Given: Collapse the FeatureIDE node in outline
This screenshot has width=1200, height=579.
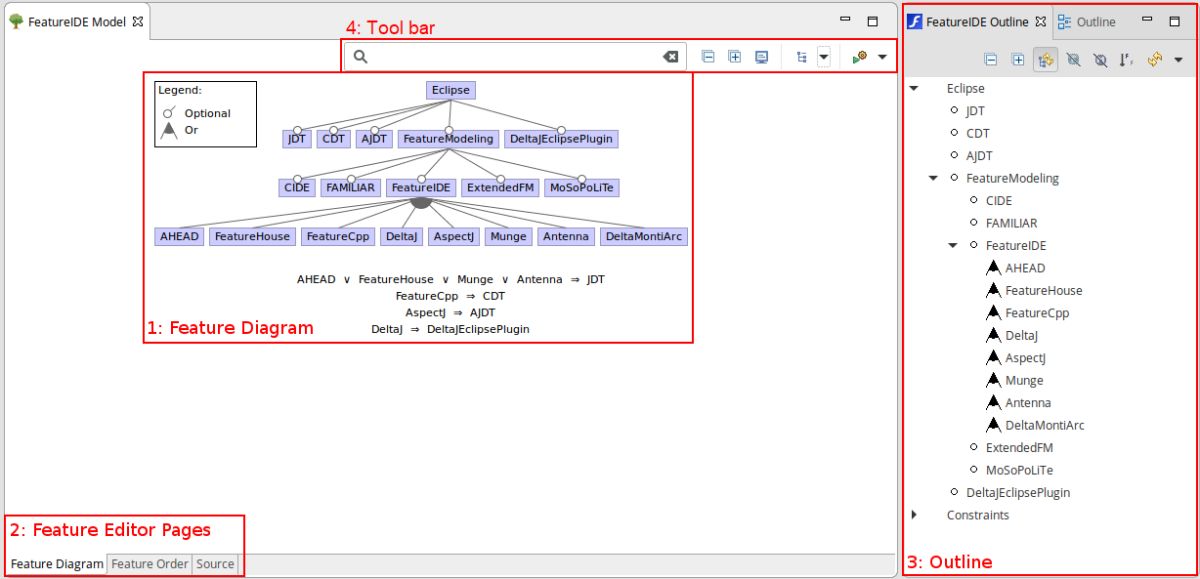Looking at the screenshot, I should pos(953,245).
